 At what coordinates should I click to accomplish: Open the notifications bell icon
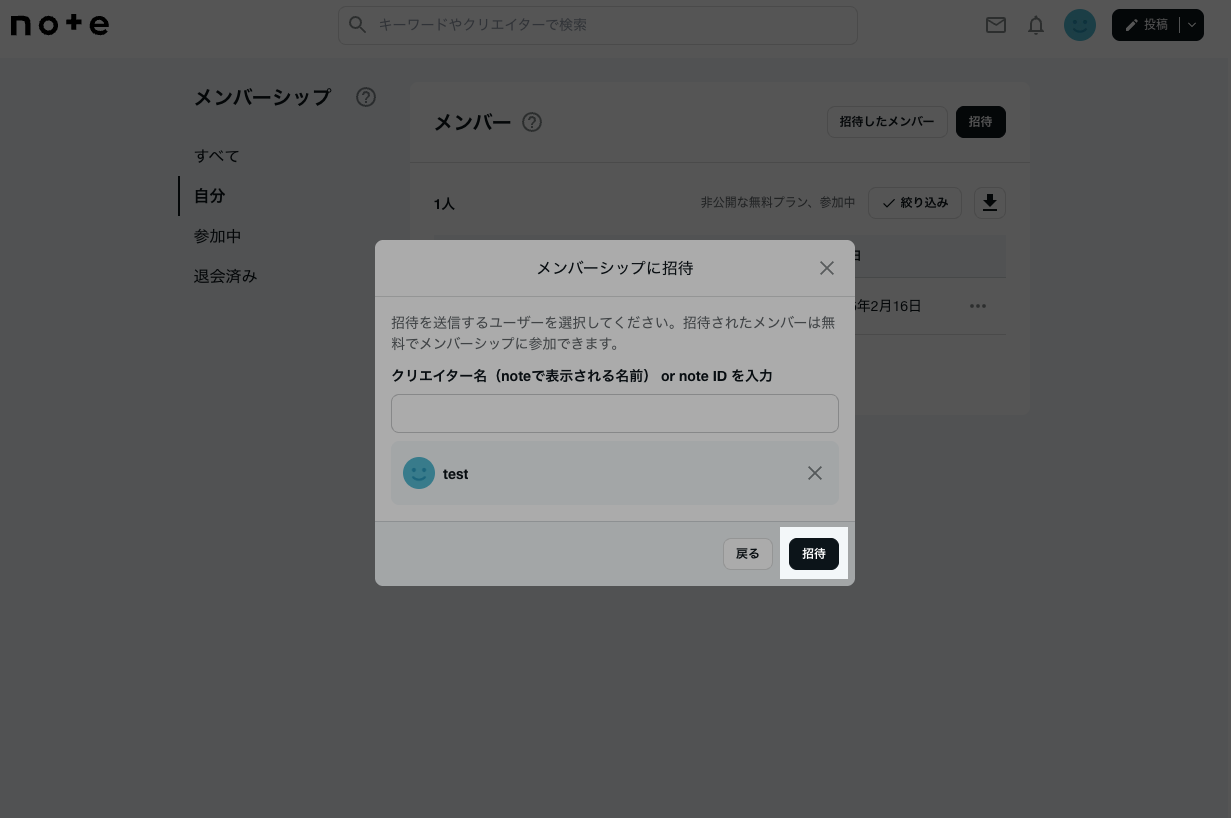point(1036,25)
